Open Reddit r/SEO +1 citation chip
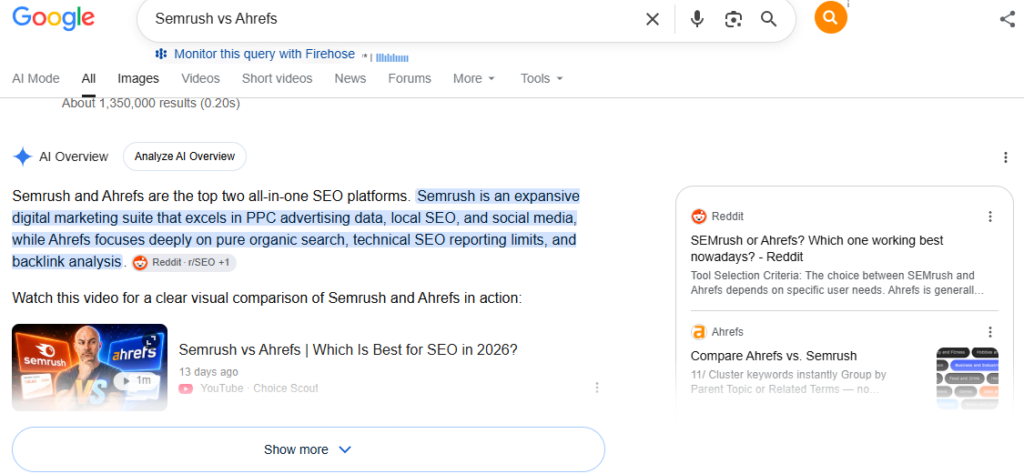 184,263
